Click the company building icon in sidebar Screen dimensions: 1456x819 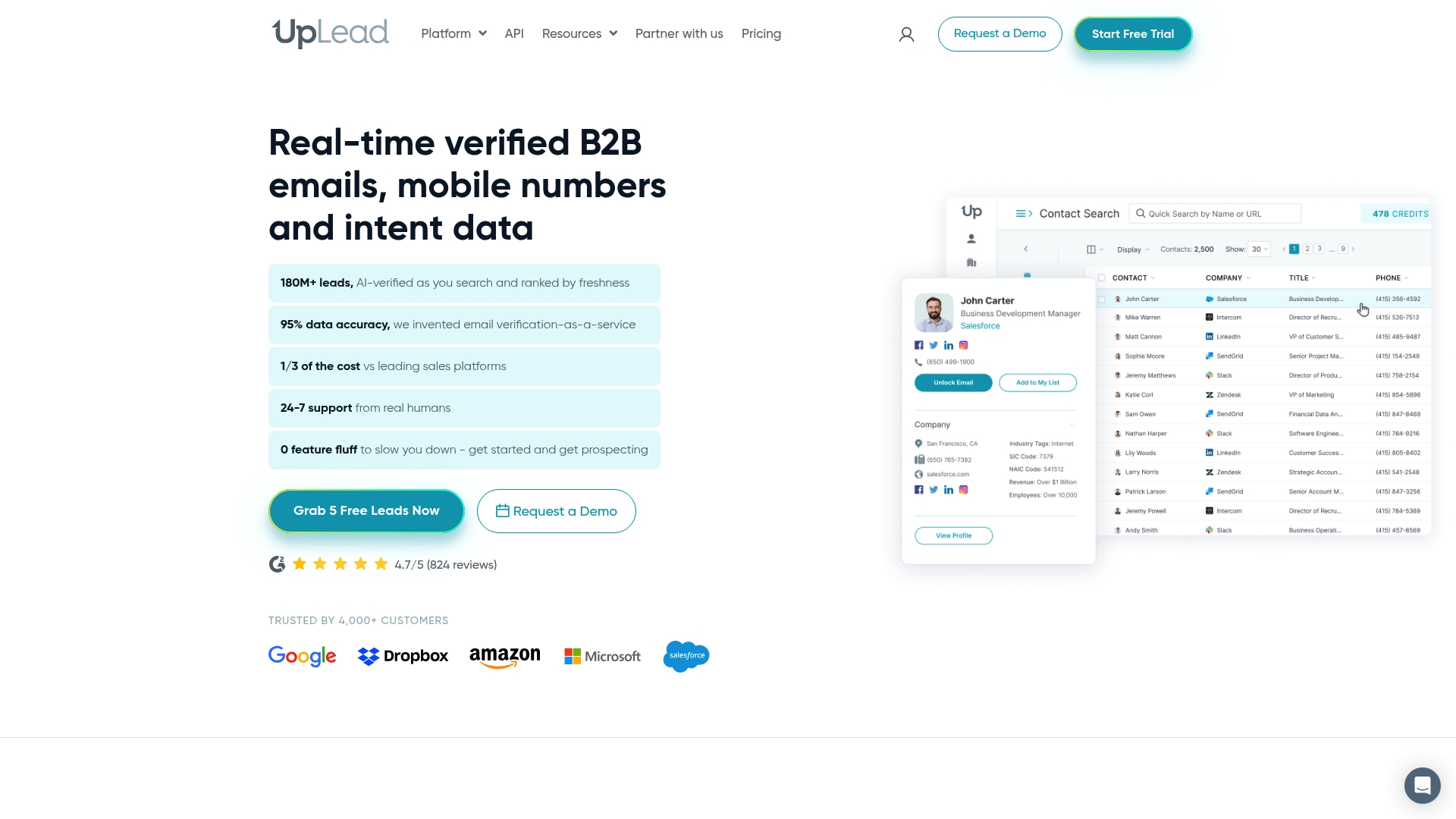point(971,262)
